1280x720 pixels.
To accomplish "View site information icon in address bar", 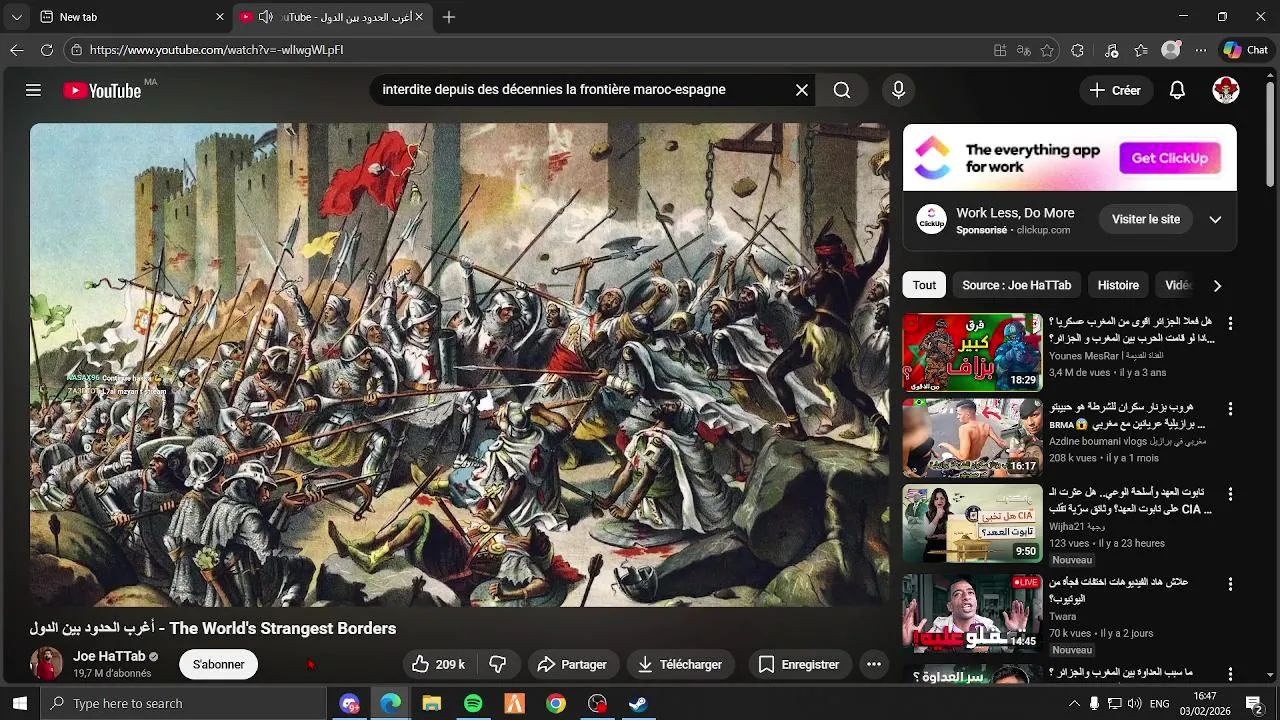I will (76, 50).
